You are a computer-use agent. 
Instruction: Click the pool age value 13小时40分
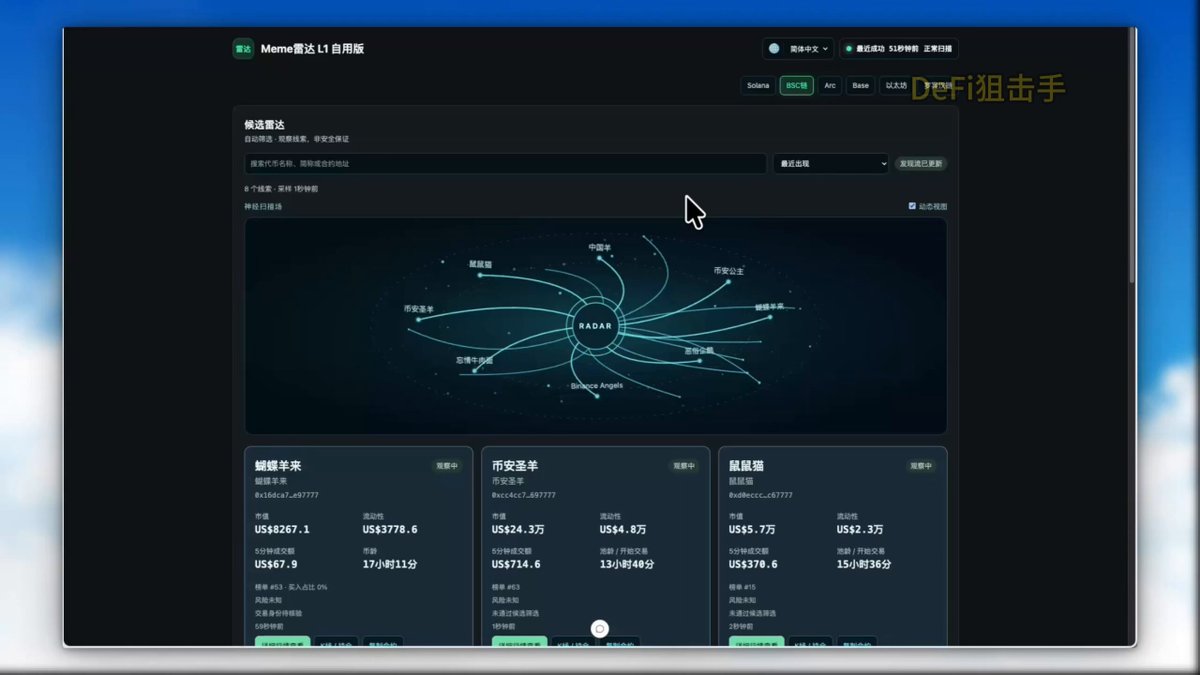[627, 564]
